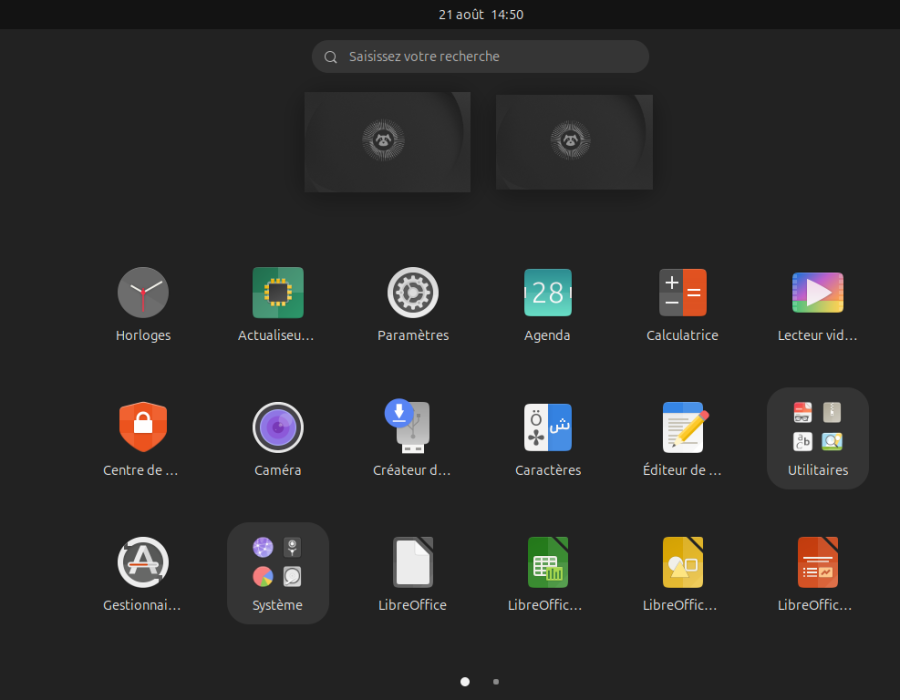Open the Système app folder
Image resolution: width=900 pixels, height=700 pixels.
click(278, 573)
